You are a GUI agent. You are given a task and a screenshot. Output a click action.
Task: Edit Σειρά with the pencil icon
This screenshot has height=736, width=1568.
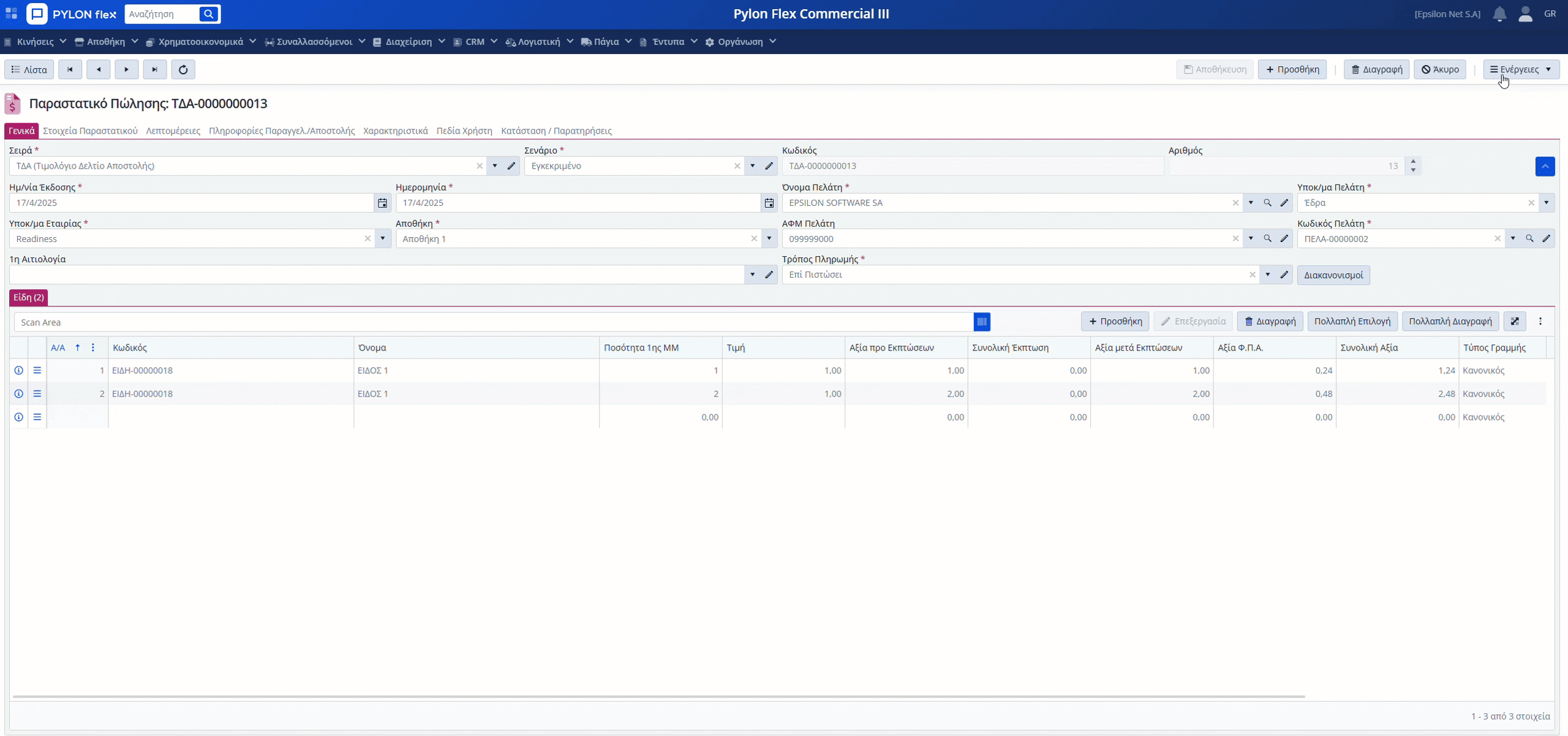coord(511,166)
